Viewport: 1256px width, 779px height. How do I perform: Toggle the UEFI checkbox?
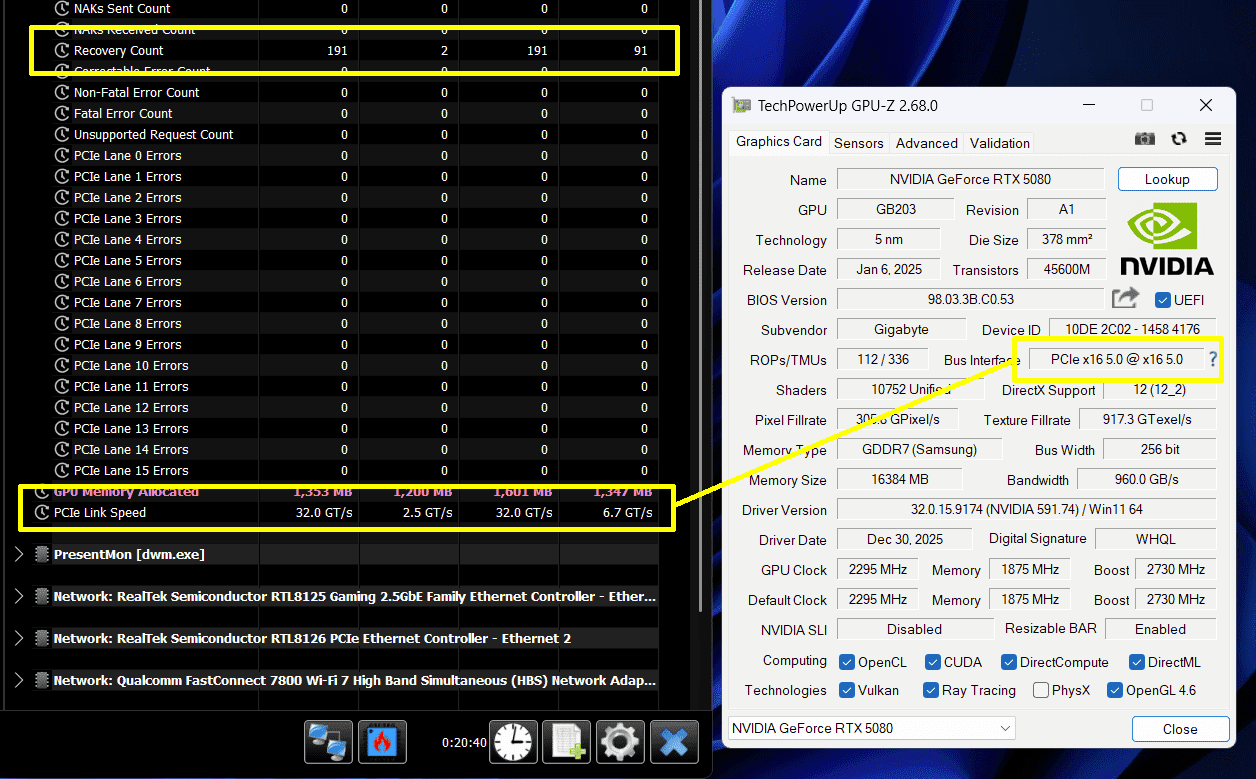pos(1162,300)
